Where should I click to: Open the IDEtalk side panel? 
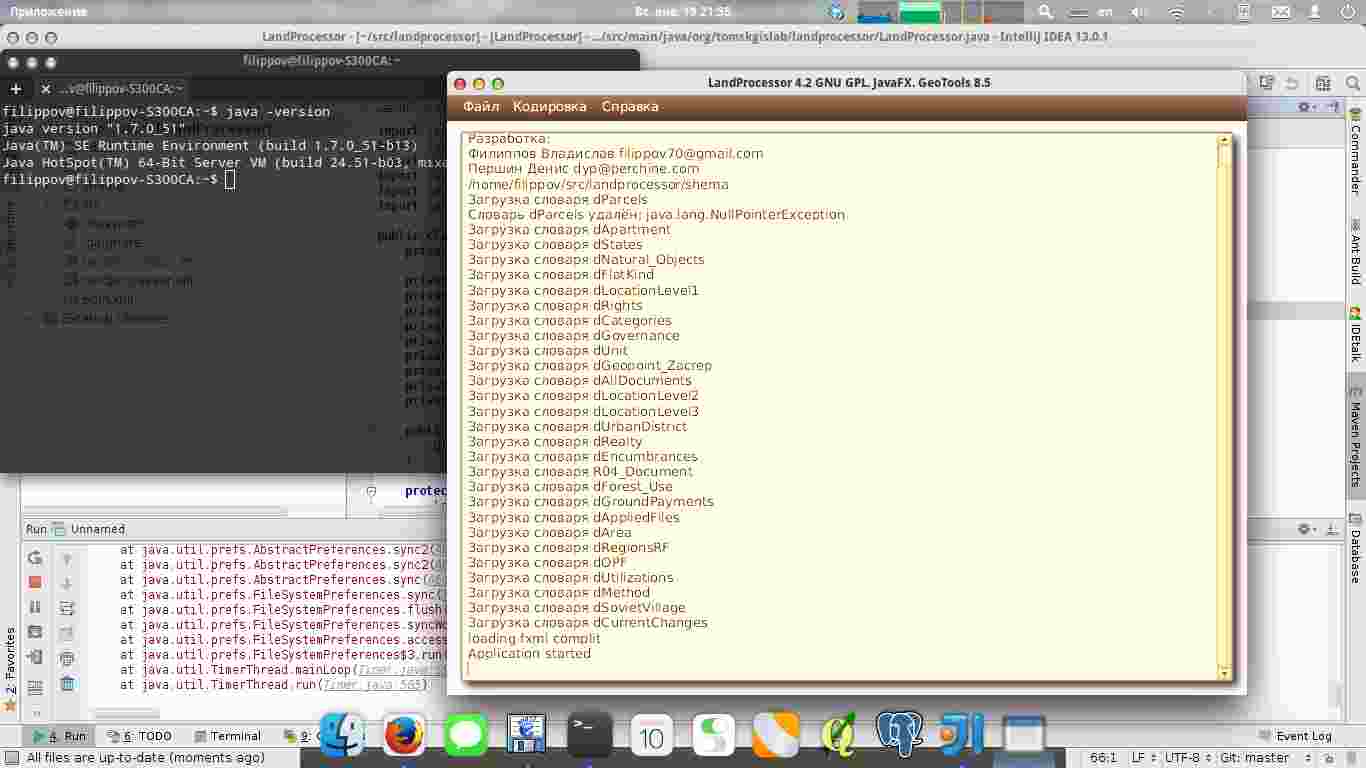coord(1356,335)
